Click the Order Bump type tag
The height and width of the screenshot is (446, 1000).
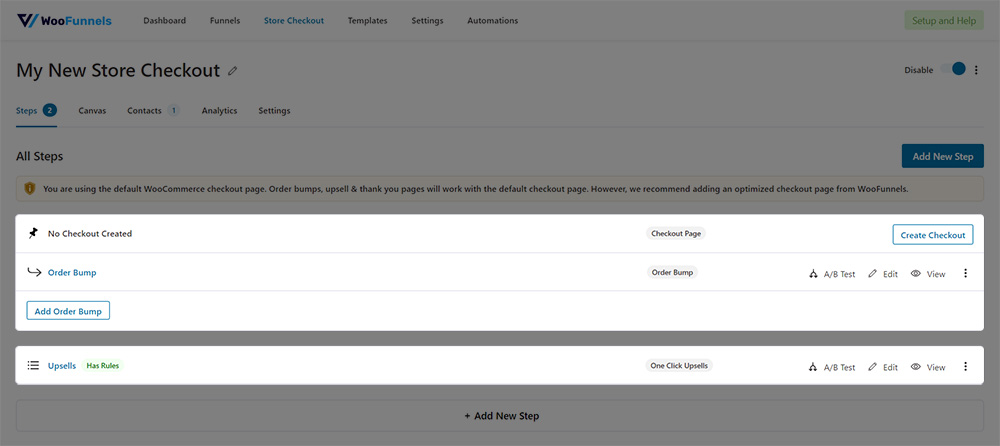pos(672,272)
